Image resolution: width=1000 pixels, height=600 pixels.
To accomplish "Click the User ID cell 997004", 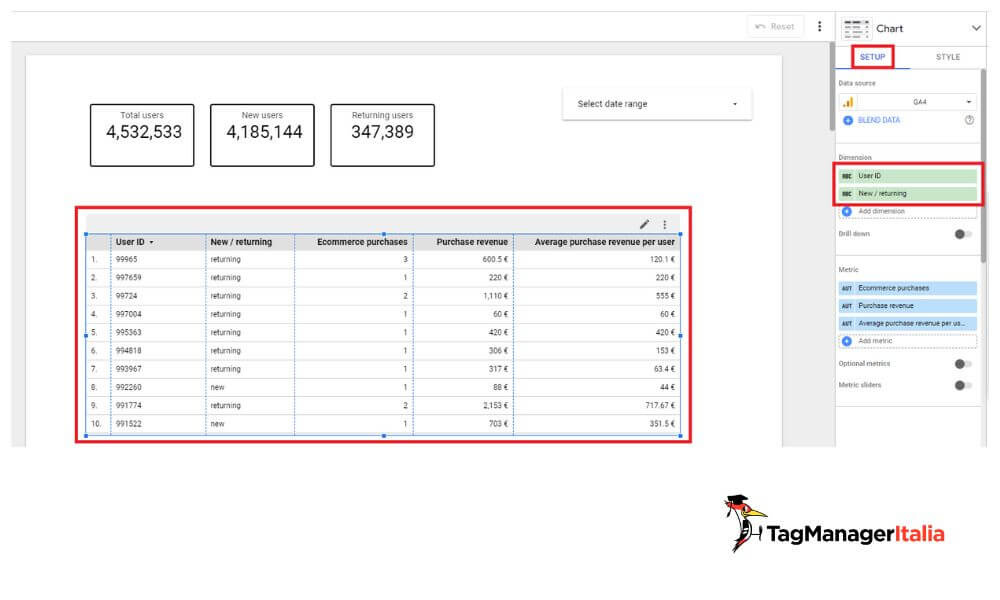I will [x=129, y=314].
